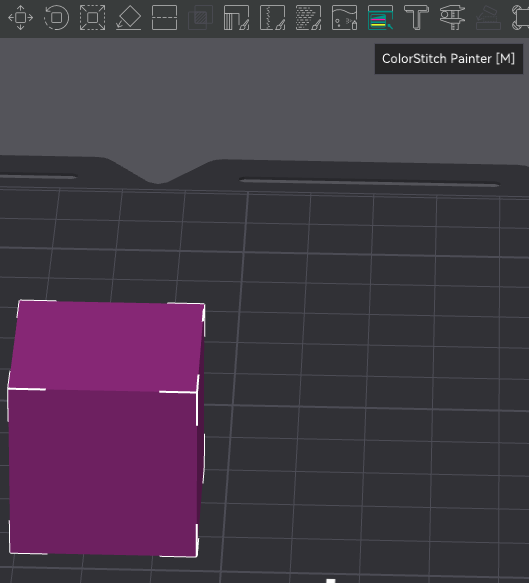Open the Measure caliper tool

(x=452, y=17)
